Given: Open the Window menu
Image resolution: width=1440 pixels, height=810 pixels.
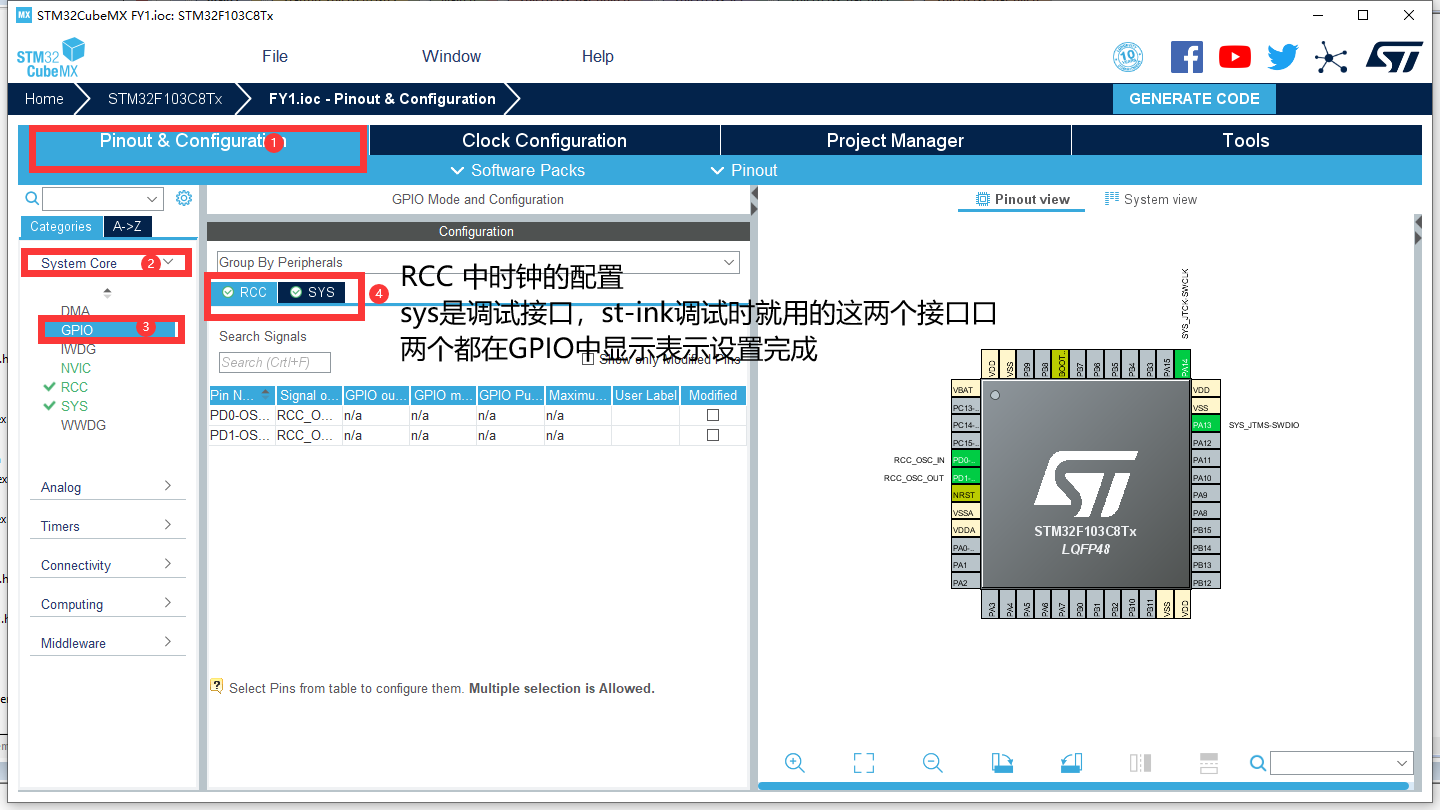Looking at the screenshot, I should coord(450,56).
